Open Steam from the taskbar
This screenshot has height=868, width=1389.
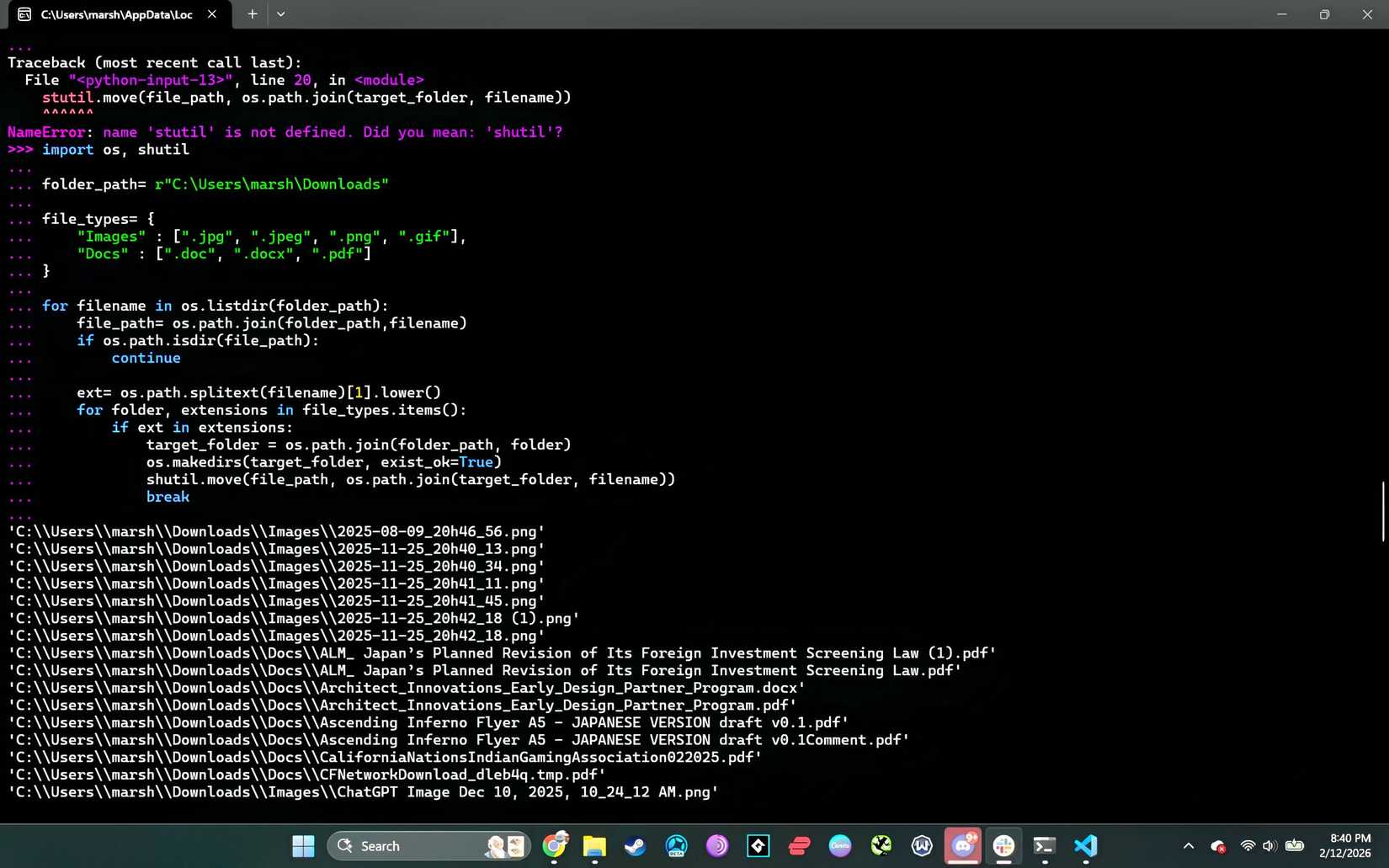(636, 846)
